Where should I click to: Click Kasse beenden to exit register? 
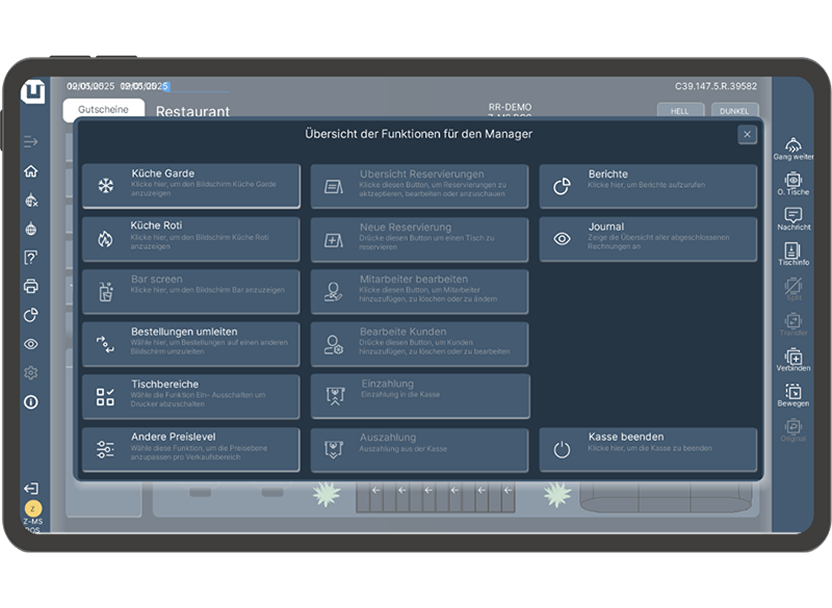point(647,450)
